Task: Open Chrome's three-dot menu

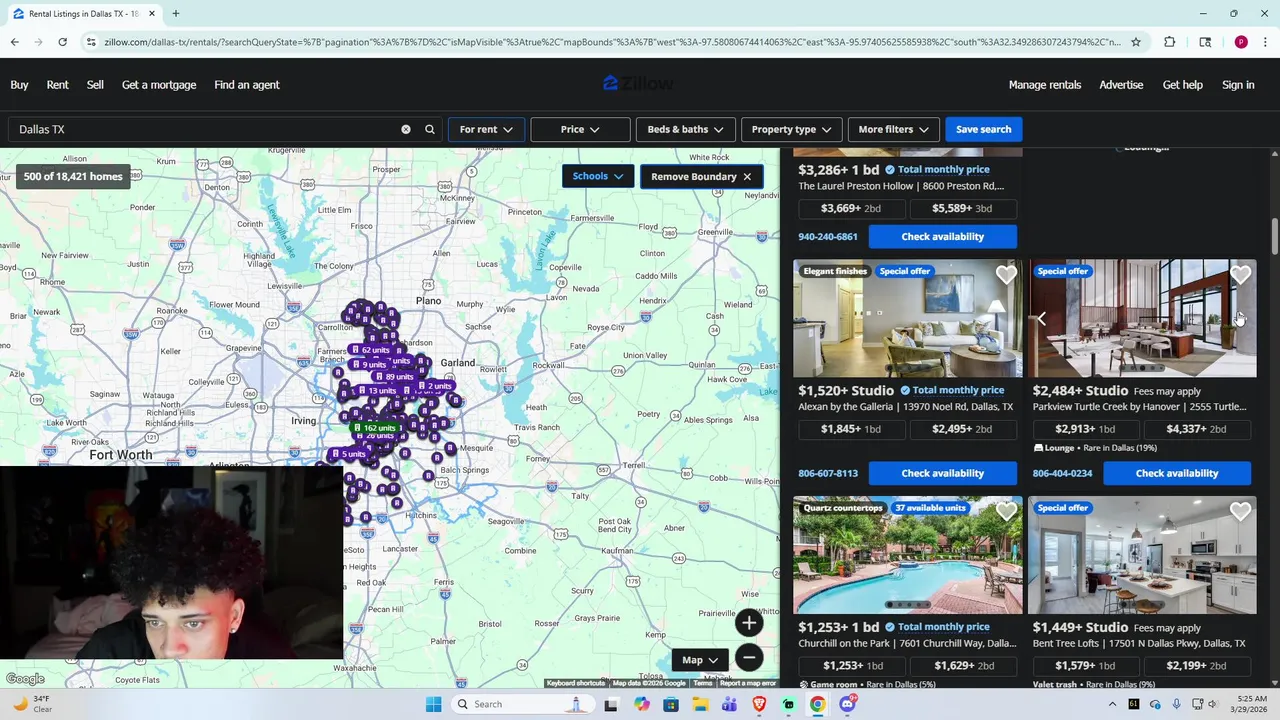Action: 1266,42
